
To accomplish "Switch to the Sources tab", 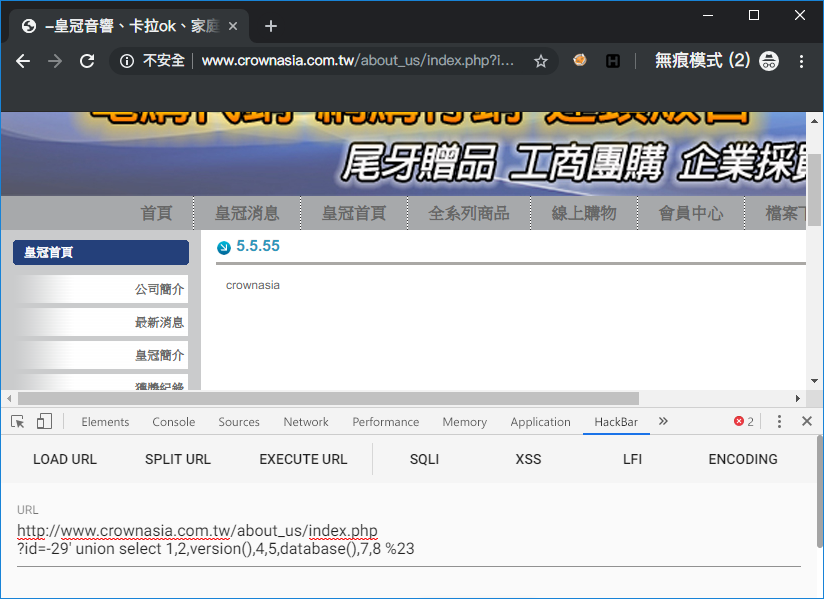I will pyautogui.click(x=239, y=422).
